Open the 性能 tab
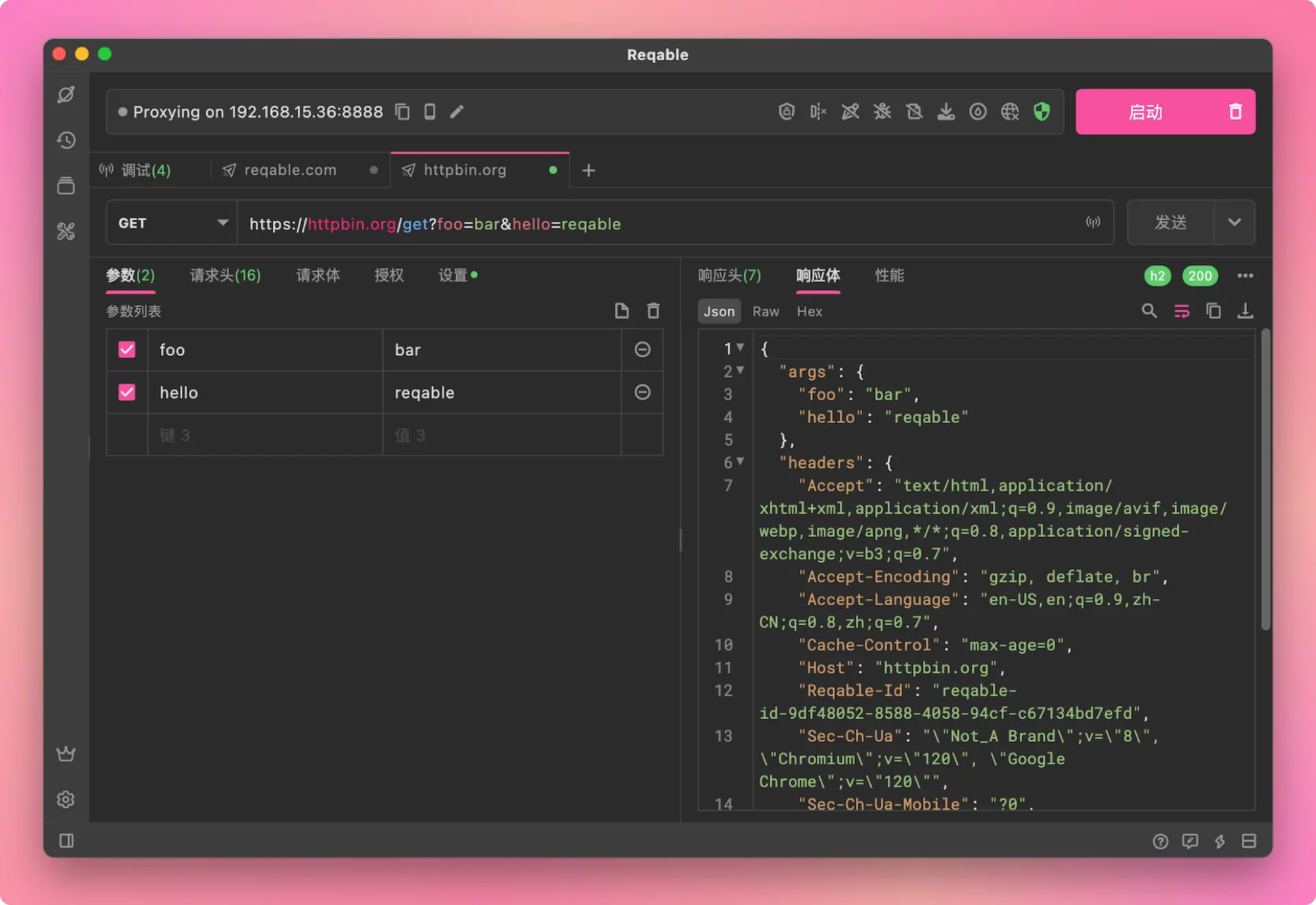Screen dimensions: 1316x905 pos(890,276)
